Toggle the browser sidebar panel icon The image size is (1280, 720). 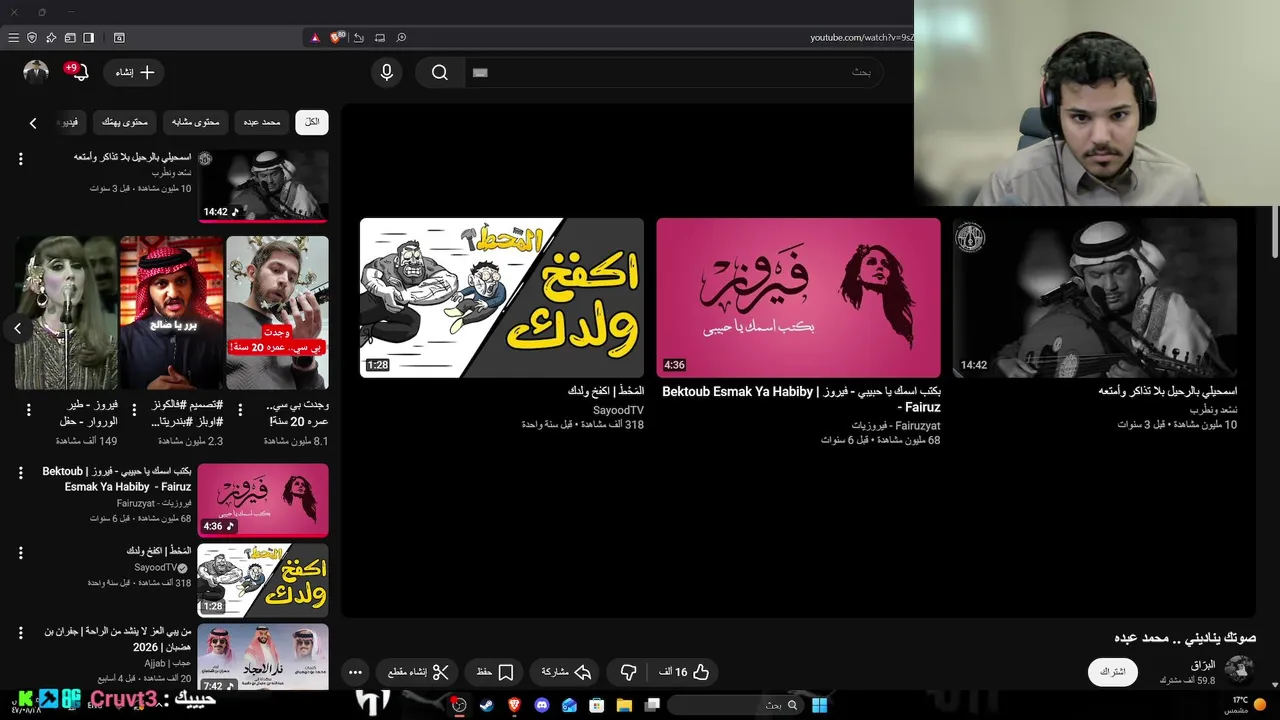pyautogui.click(x=88, y=38)
